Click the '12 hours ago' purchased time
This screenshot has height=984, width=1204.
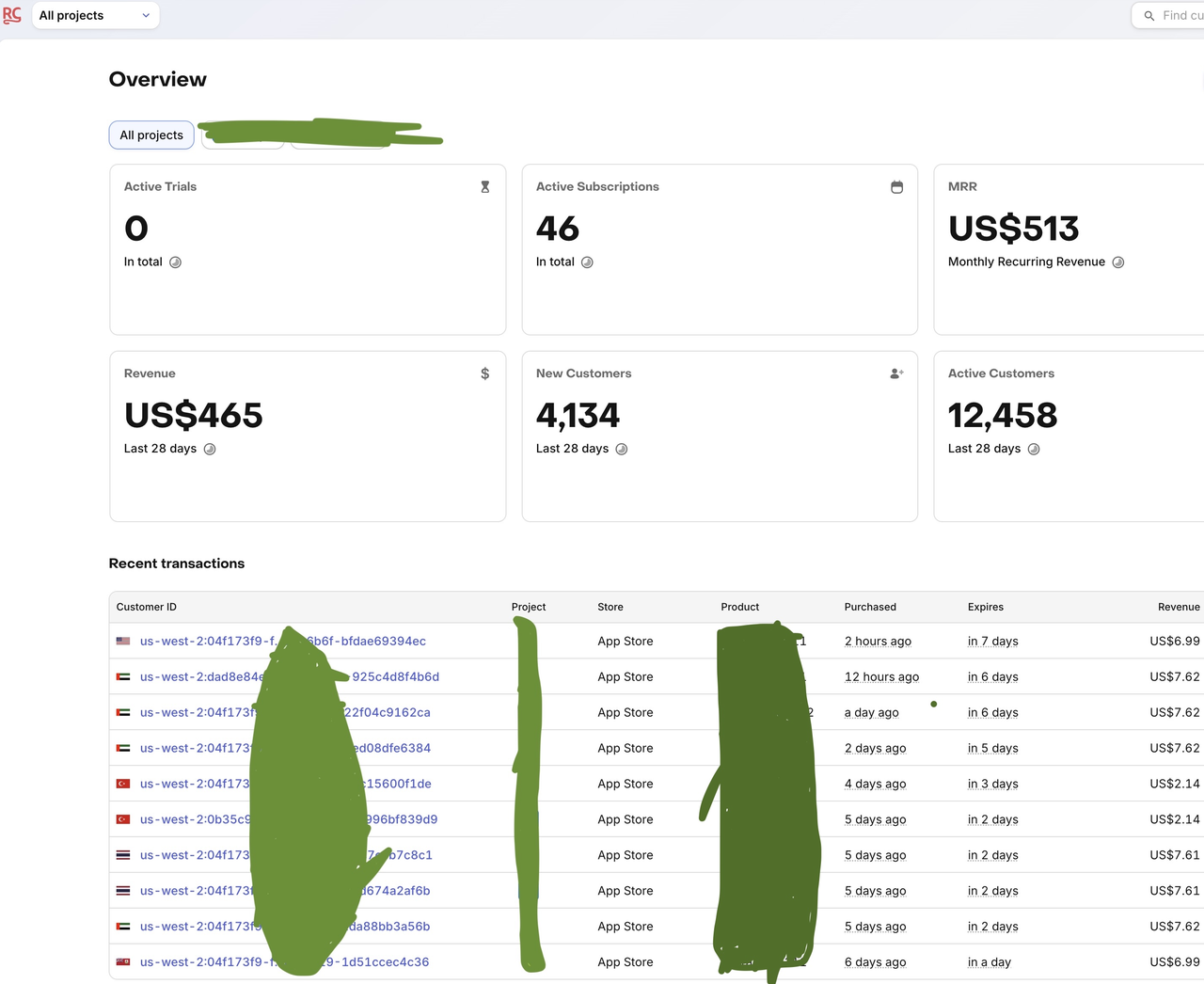click(x=881, y=677)
